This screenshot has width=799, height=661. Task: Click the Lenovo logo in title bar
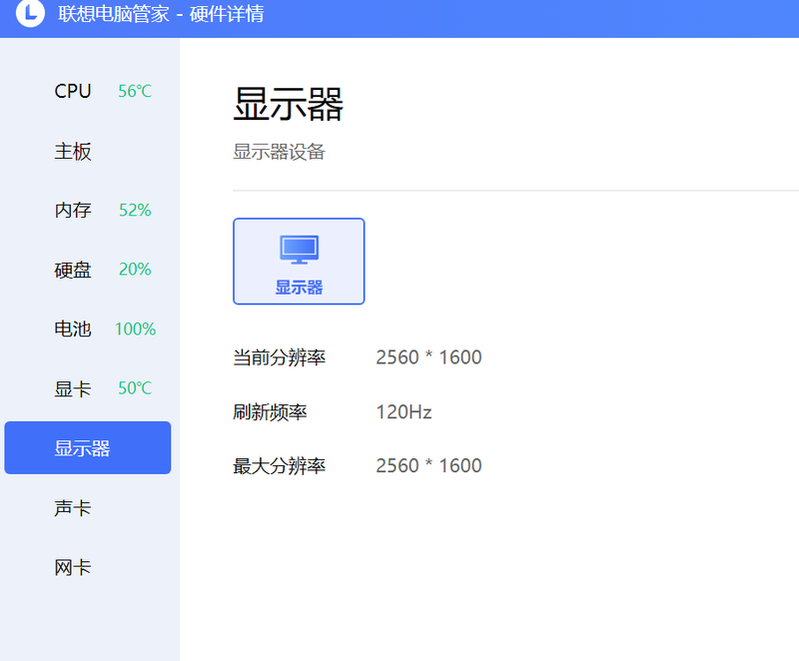click(x=30, y=12)
